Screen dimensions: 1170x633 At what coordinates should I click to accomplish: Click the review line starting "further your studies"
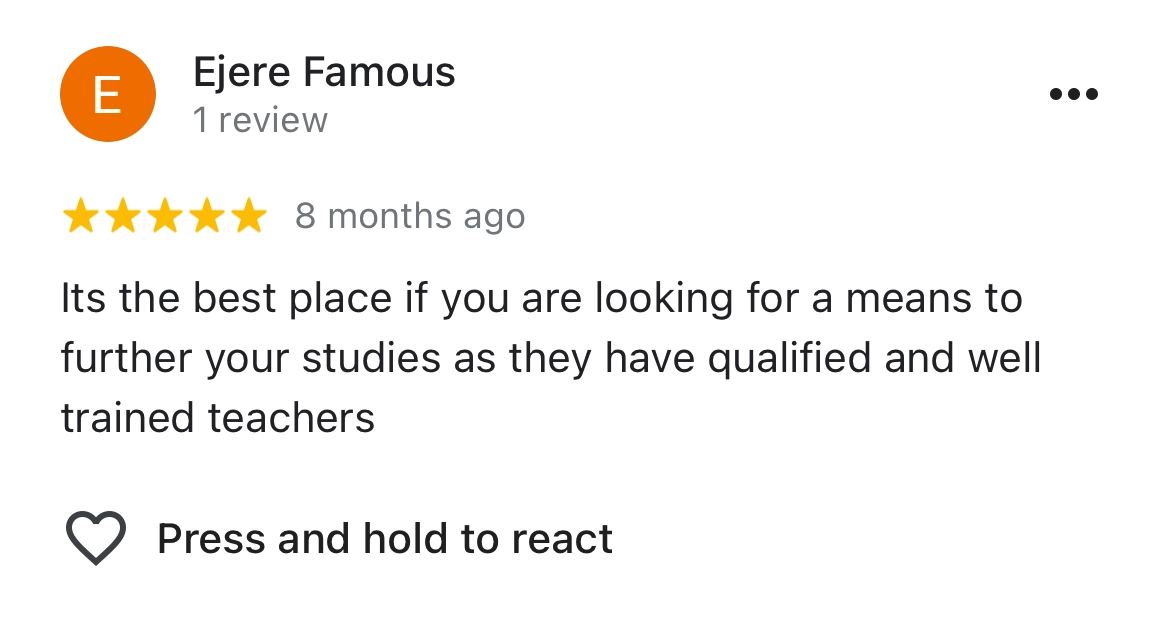pyautogui.click(x=551, y=358)
